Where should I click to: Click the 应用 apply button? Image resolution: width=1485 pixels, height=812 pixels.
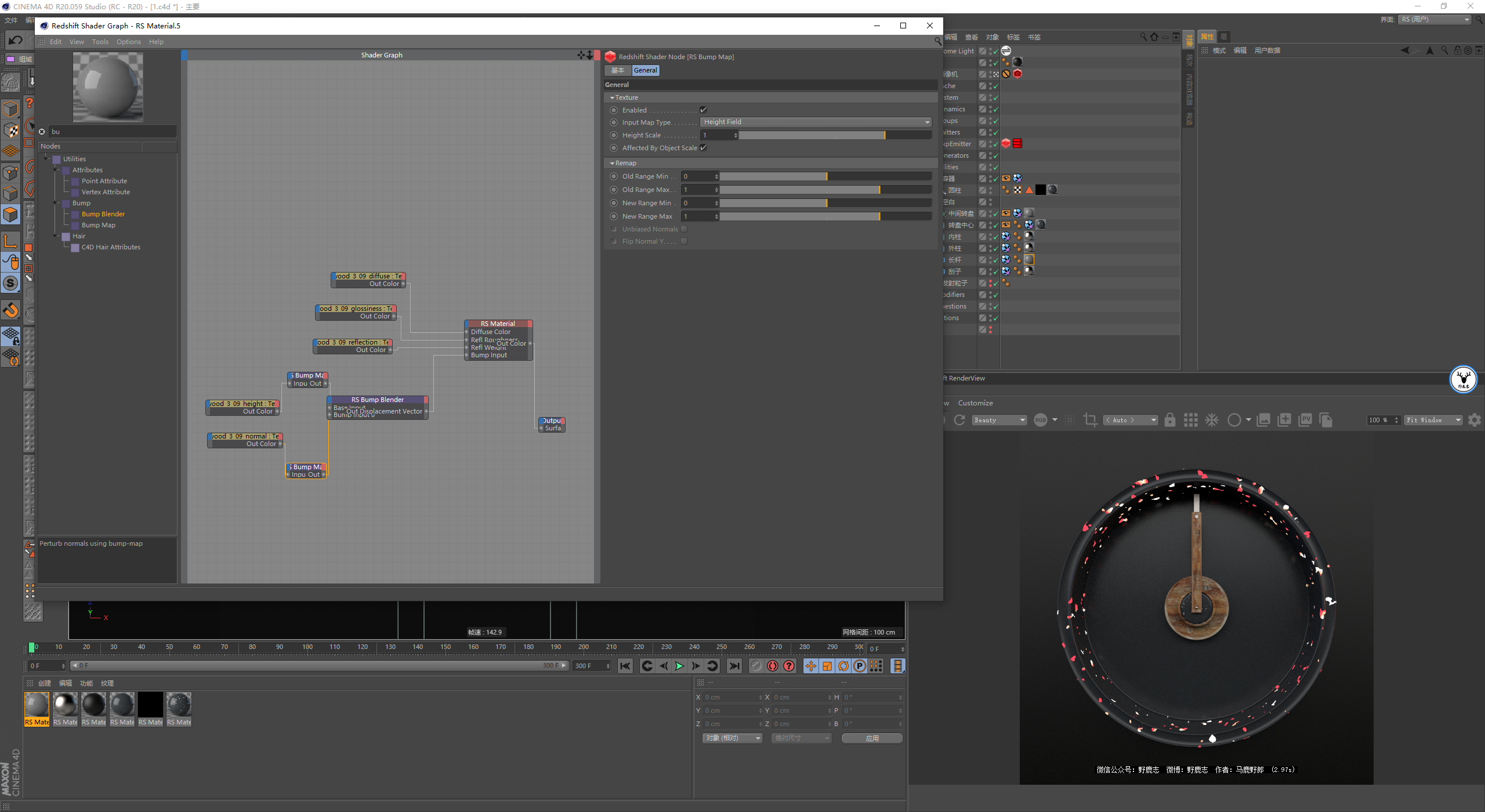(x=872, y=738)
